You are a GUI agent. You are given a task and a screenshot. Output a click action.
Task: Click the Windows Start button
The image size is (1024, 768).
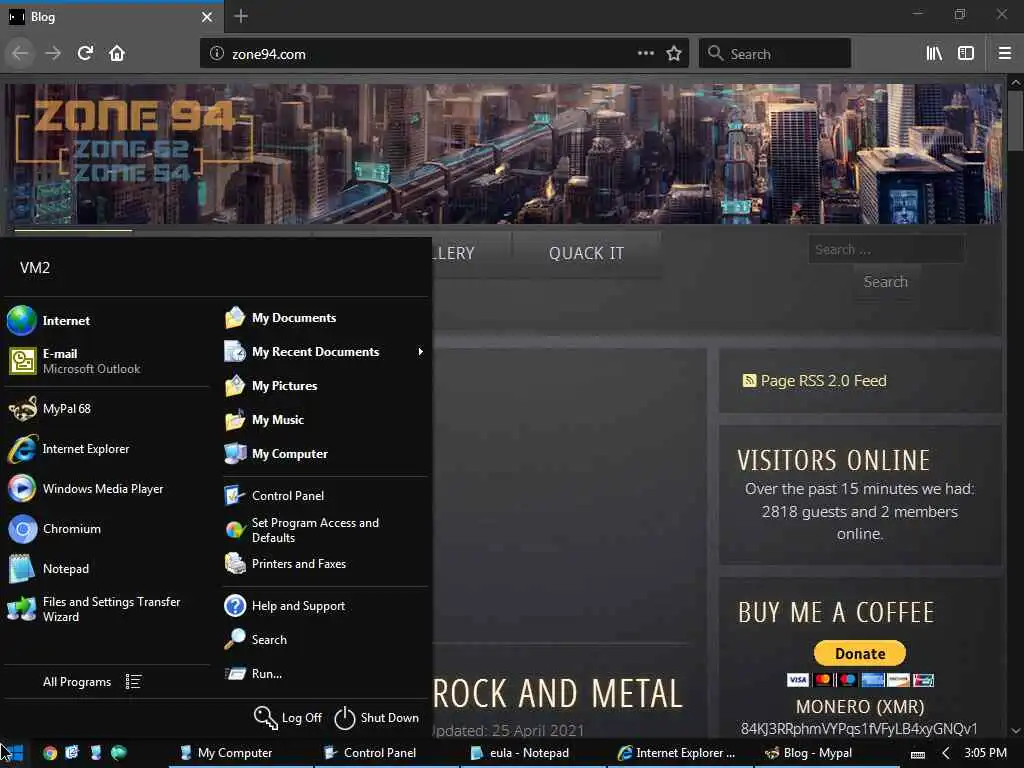(x=12, y=753)
